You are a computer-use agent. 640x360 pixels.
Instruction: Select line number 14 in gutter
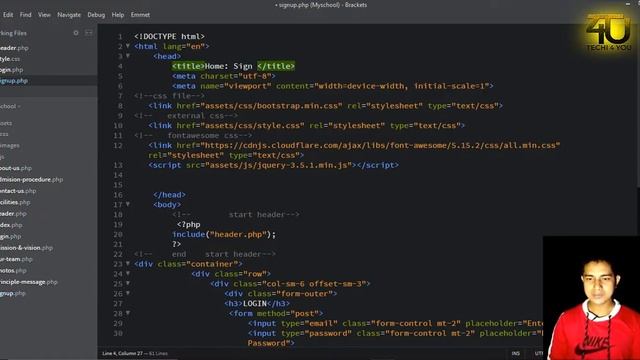click(x=118, y=175)
